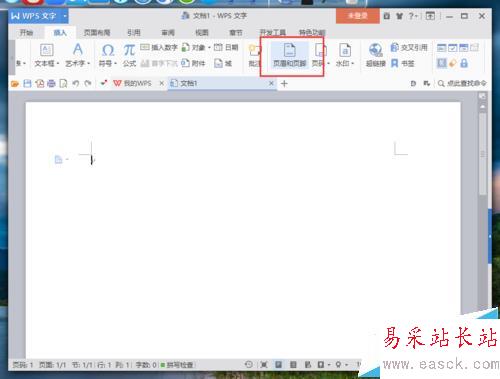The width and height of the screenshot is (500, 379).
Task: Click the print preview icon
Action: pos(63,83)
